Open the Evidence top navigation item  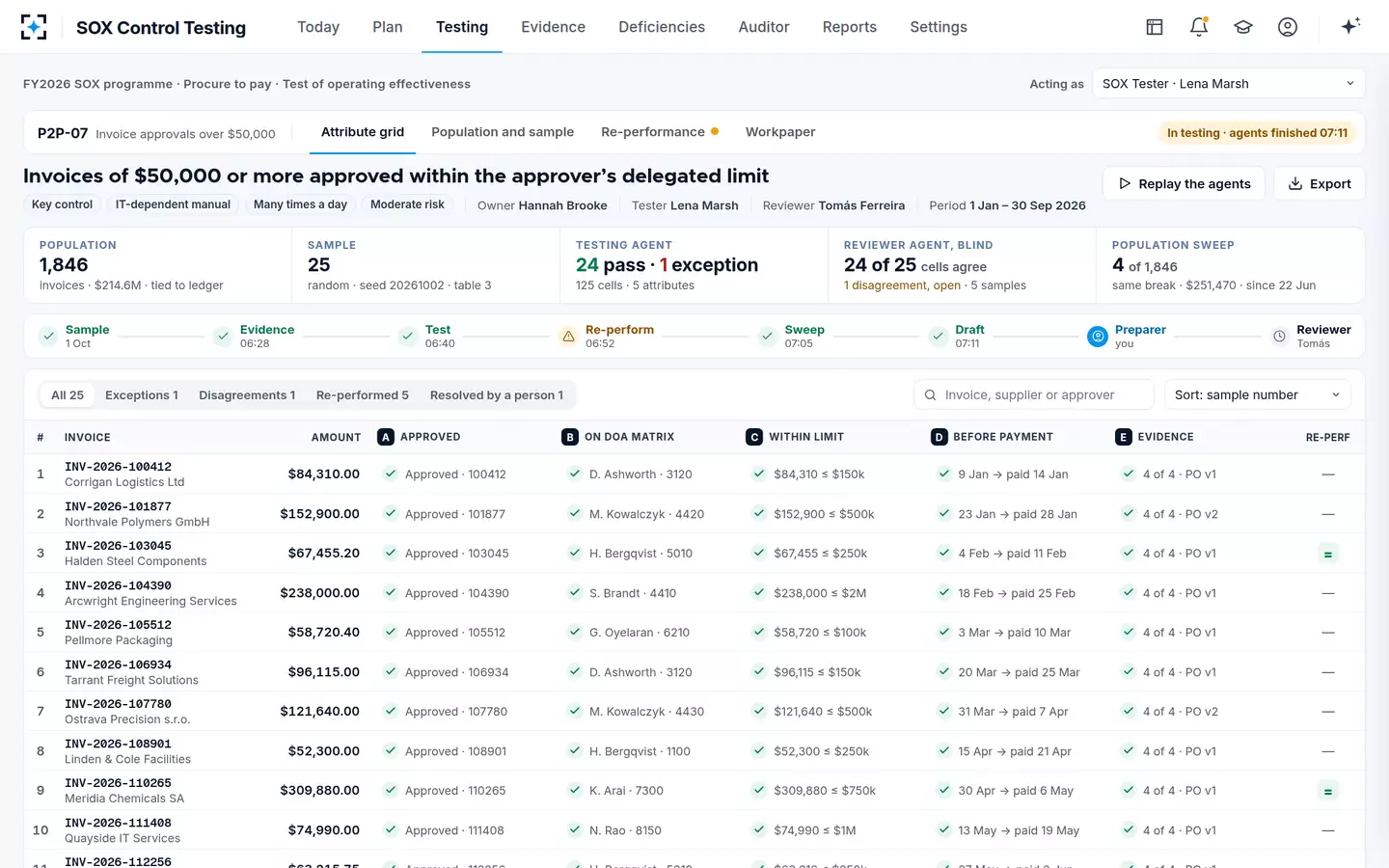(x=553, y=27)
